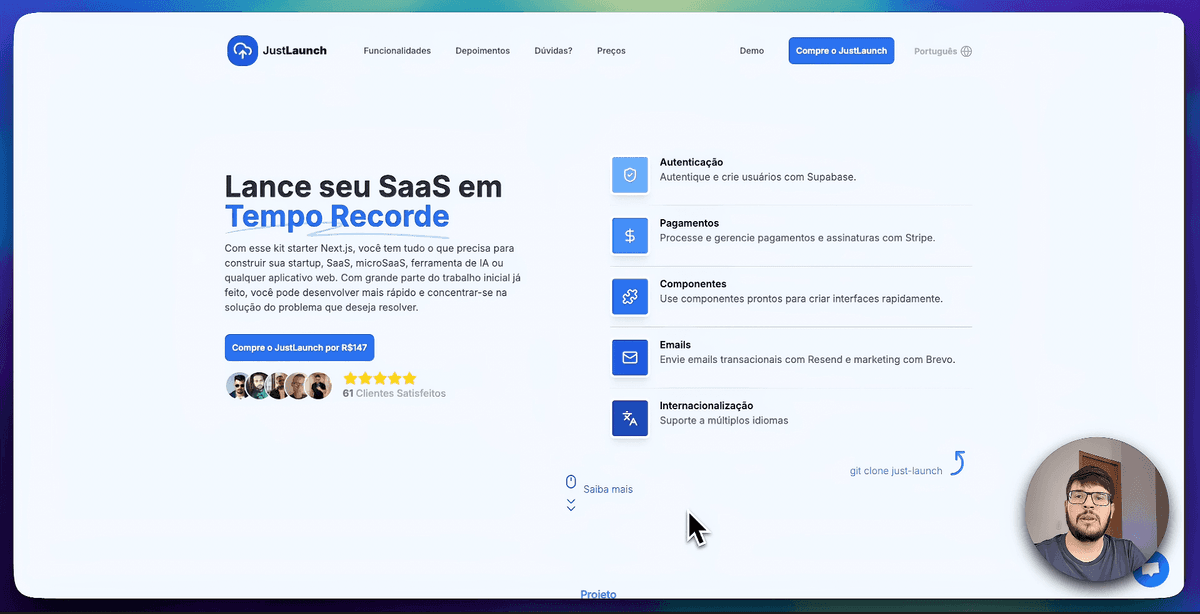Click the Emails feature title
This screenshot has height=614, width=1200.
click(675, 345)
